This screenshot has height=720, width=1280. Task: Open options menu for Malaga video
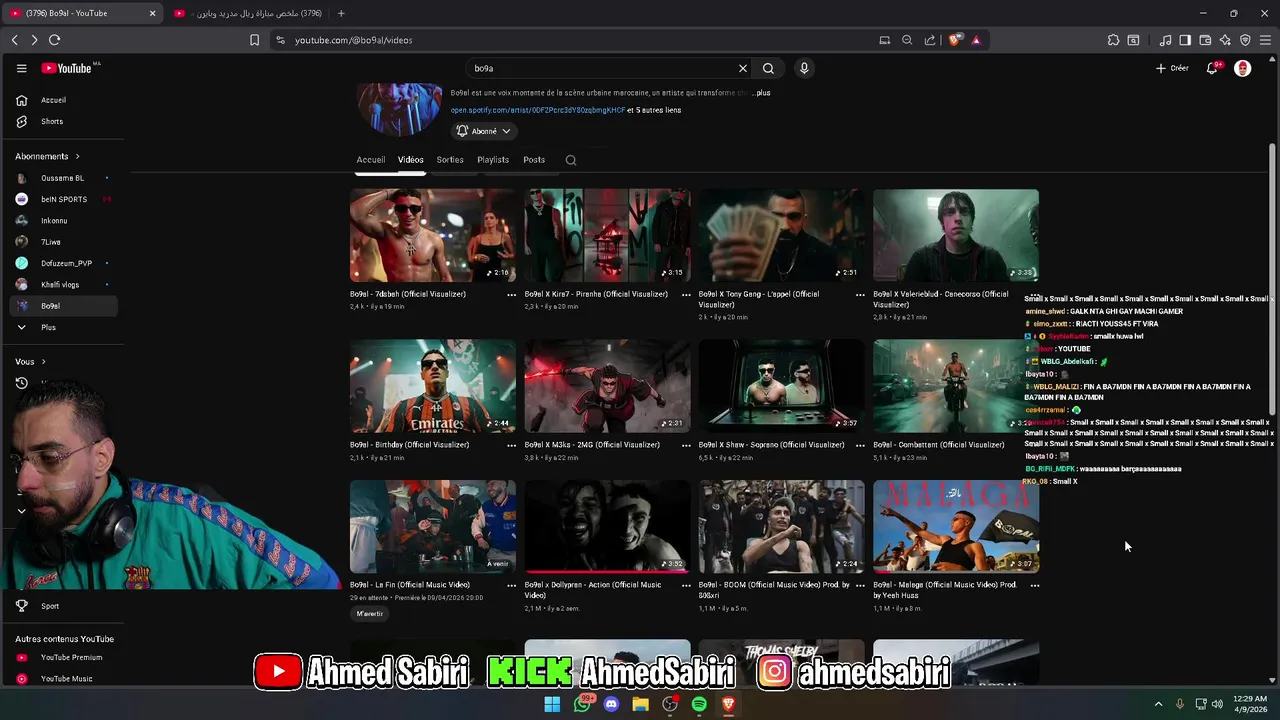1035,585
